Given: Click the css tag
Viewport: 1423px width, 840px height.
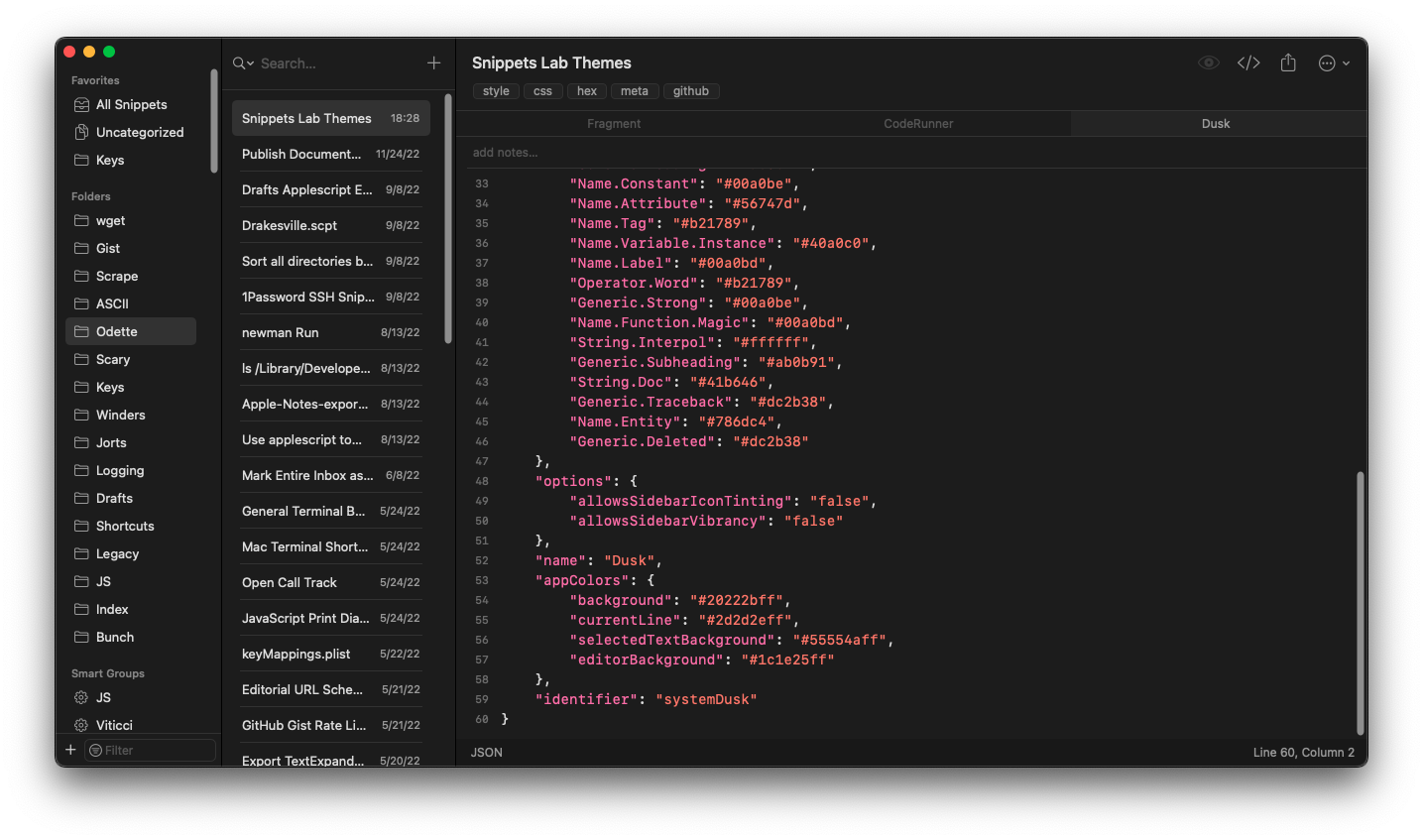Looking at the screenshot, I should 542,91.
